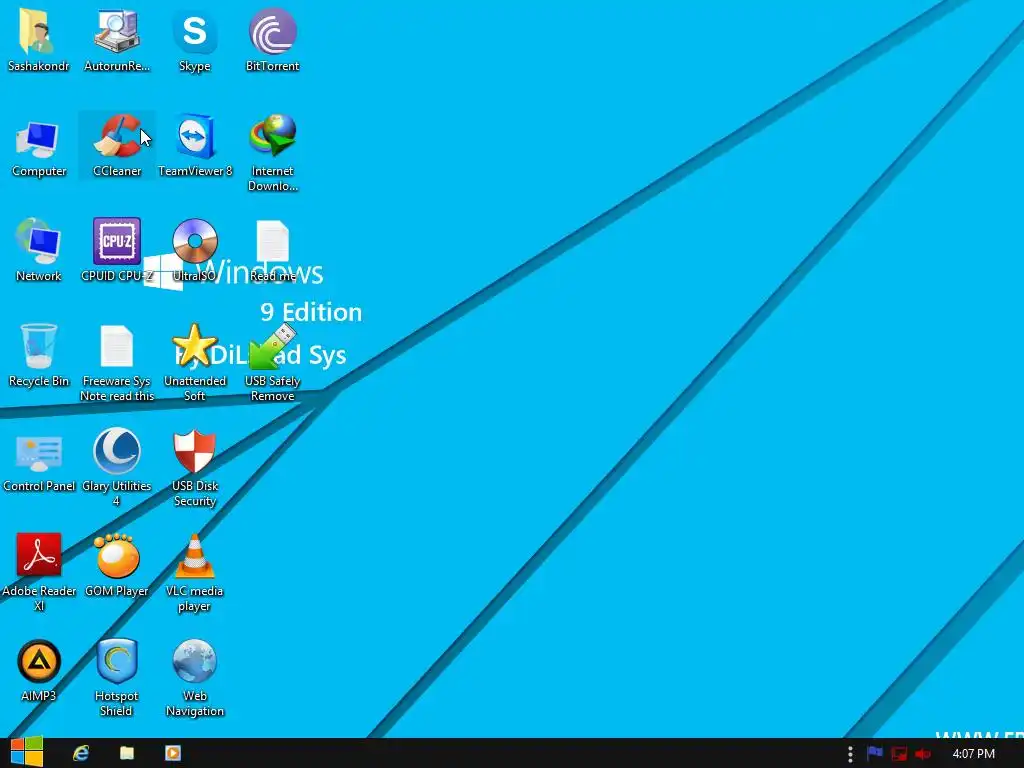Launch Internet Explorer from the taskbar

coord(80,753)
